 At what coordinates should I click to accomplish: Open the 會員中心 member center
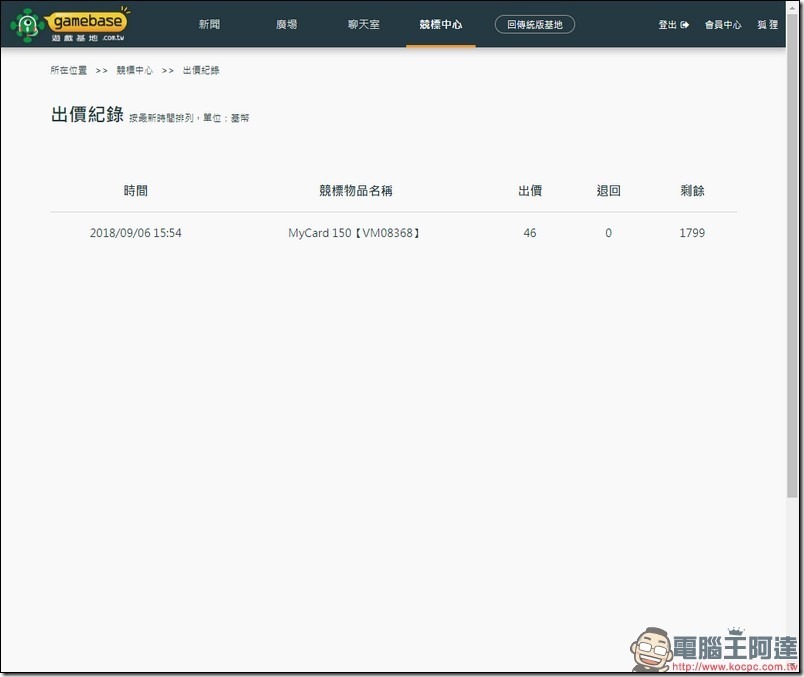pos(723,25)
